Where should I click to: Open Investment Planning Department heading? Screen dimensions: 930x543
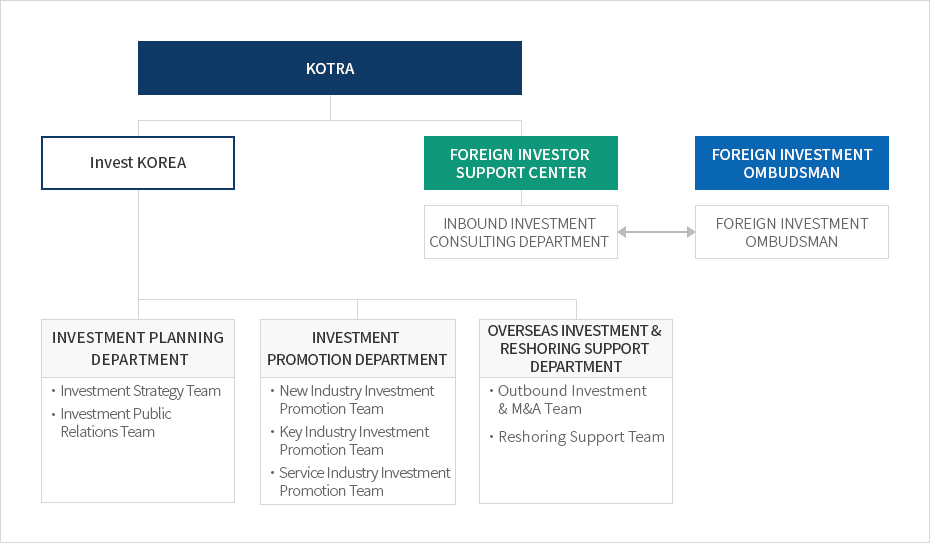138,348
